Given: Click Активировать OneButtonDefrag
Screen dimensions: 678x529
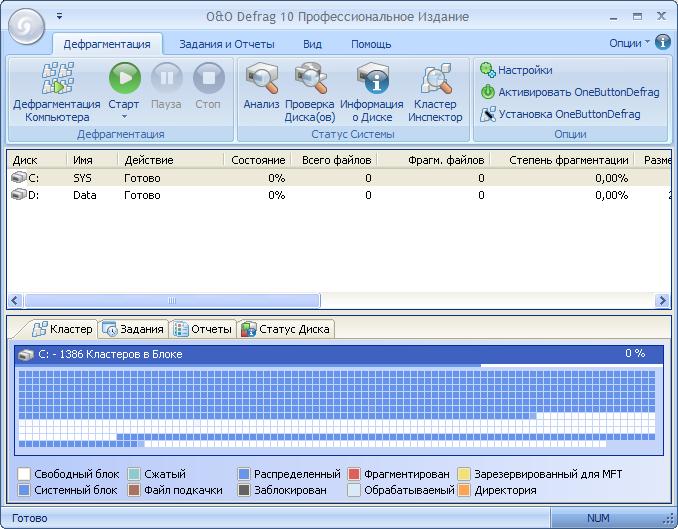Looking at the screenshot, I should pos(570,92).
